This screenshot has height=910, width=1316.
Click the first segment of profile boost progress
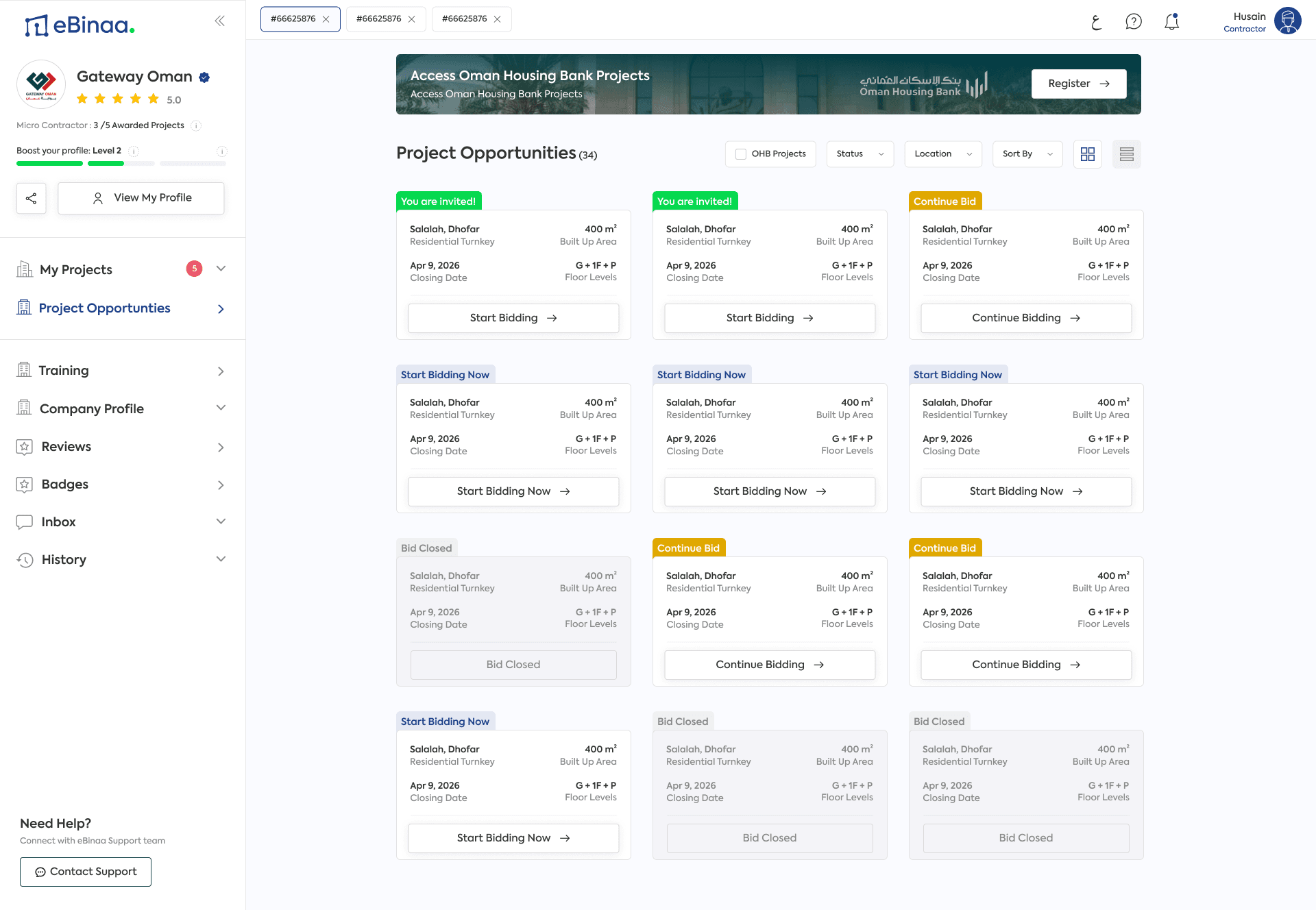(x=49, y=164)
